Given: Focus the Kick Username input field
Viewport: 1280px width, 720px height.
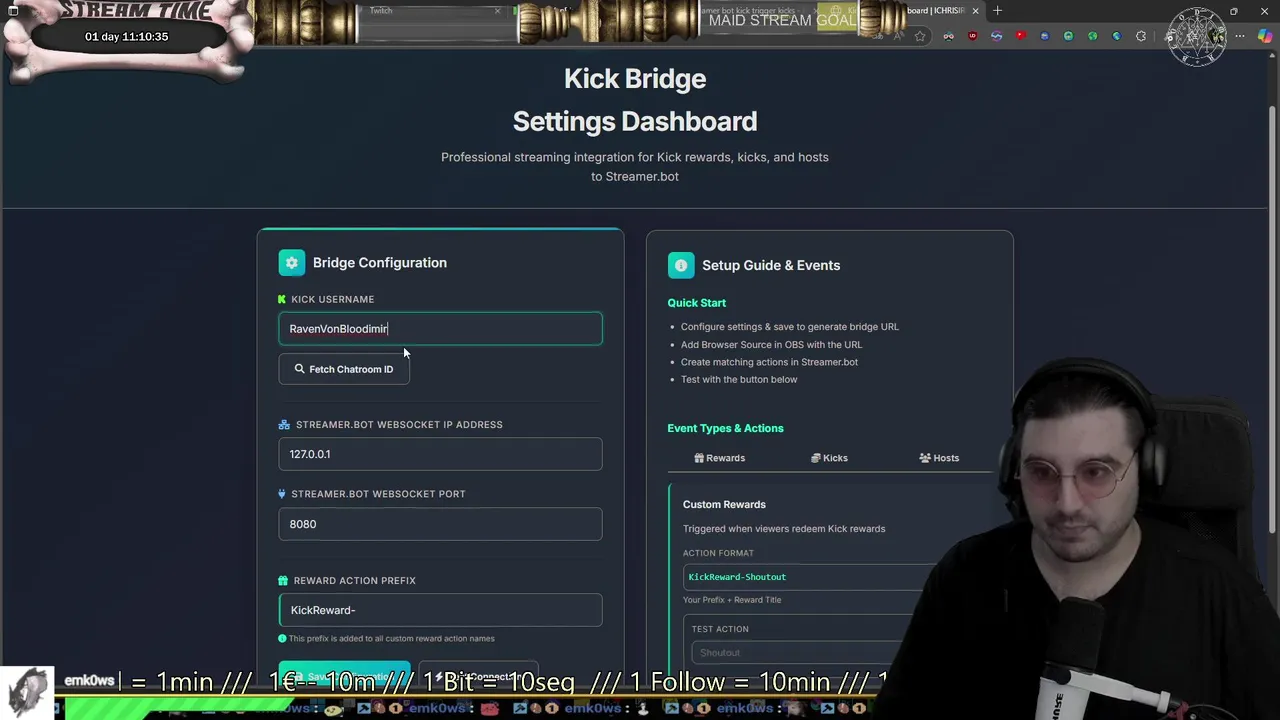Looking at the screenshot, I should click(440, 329).
